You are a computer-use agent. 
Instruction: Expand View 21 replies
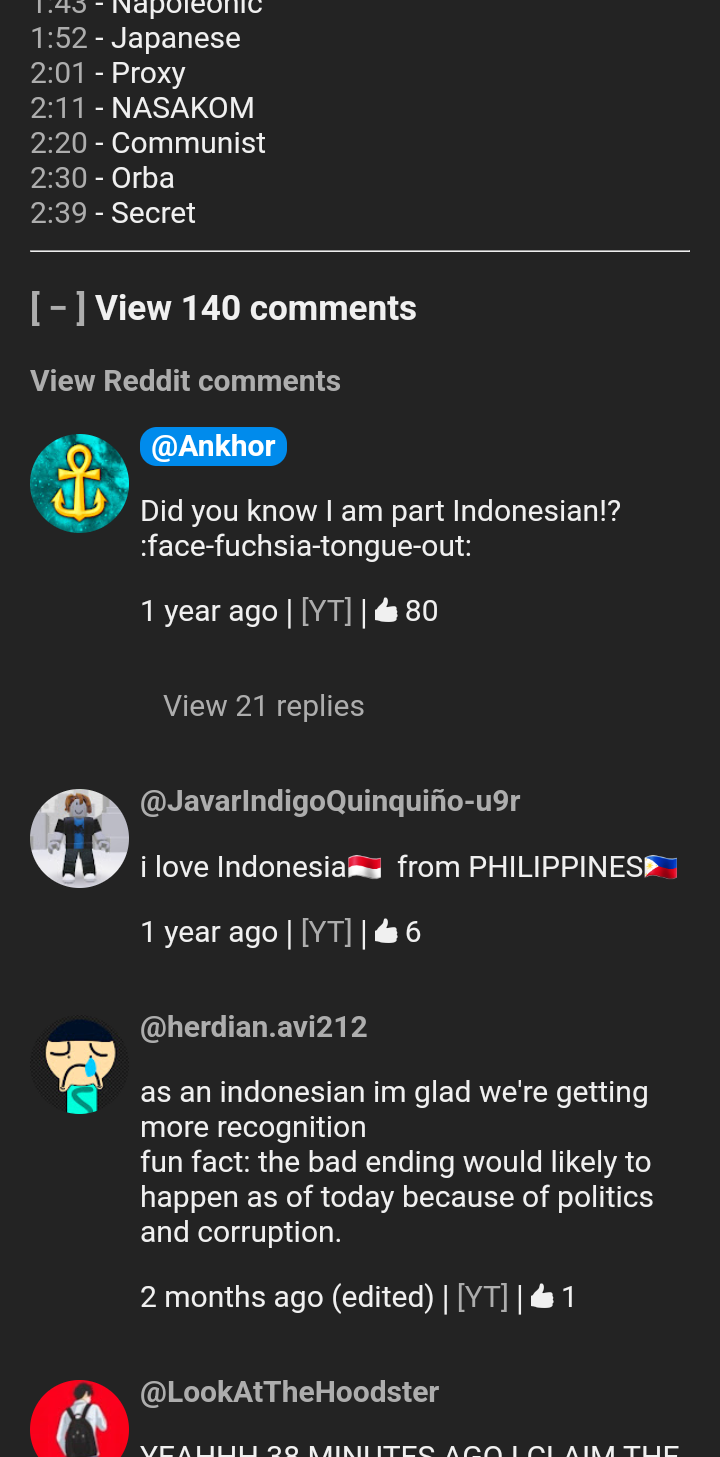264,706
